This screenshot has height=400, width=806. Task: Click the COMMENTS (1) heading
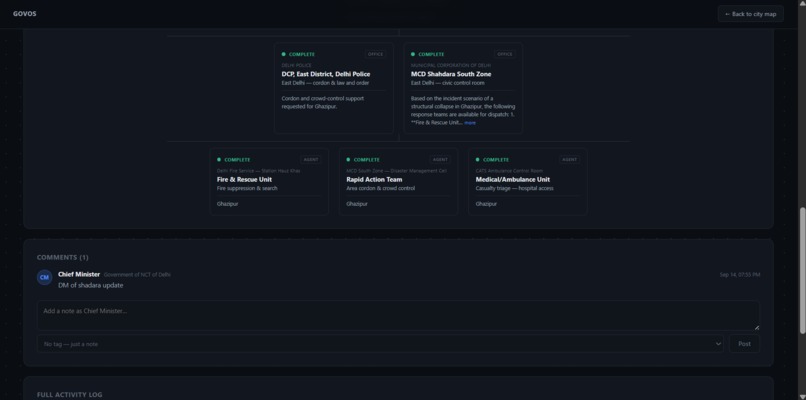coord(63,257)
